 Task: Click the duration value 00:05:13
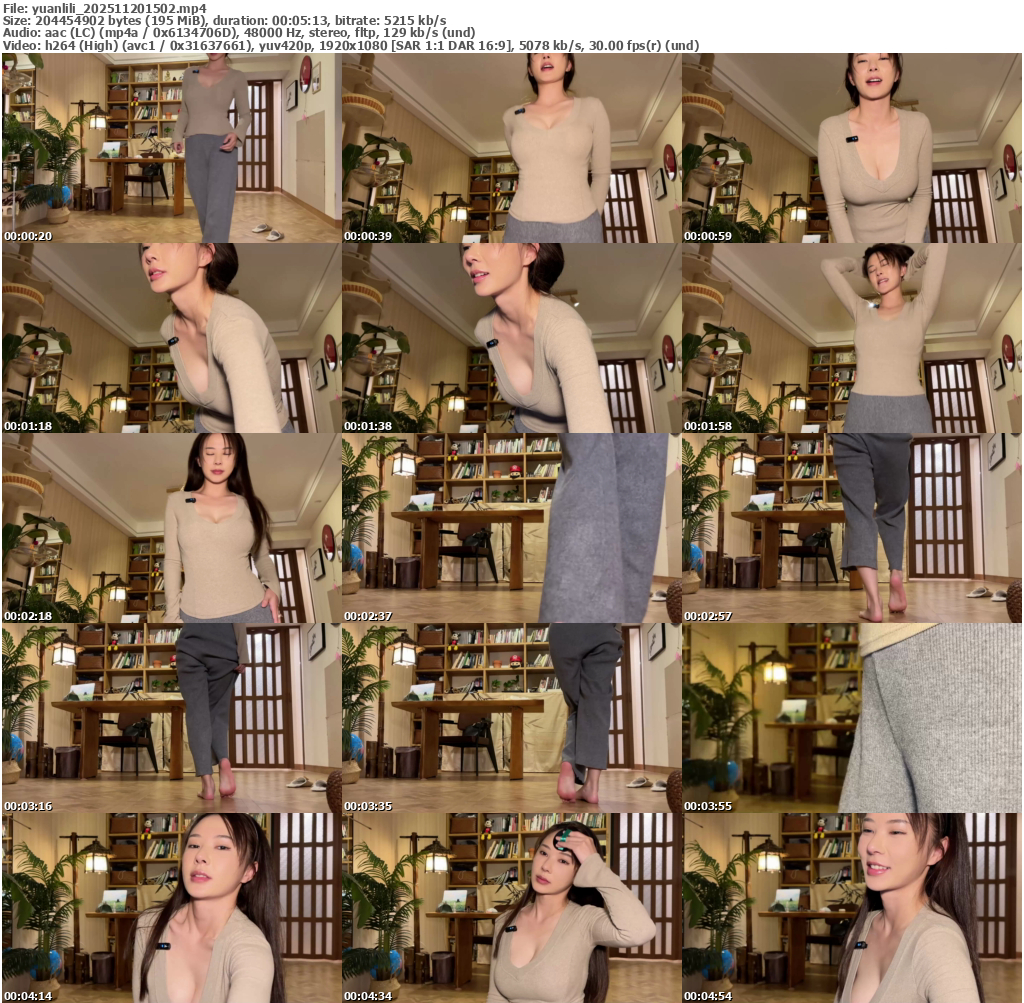tap(302, 21)
